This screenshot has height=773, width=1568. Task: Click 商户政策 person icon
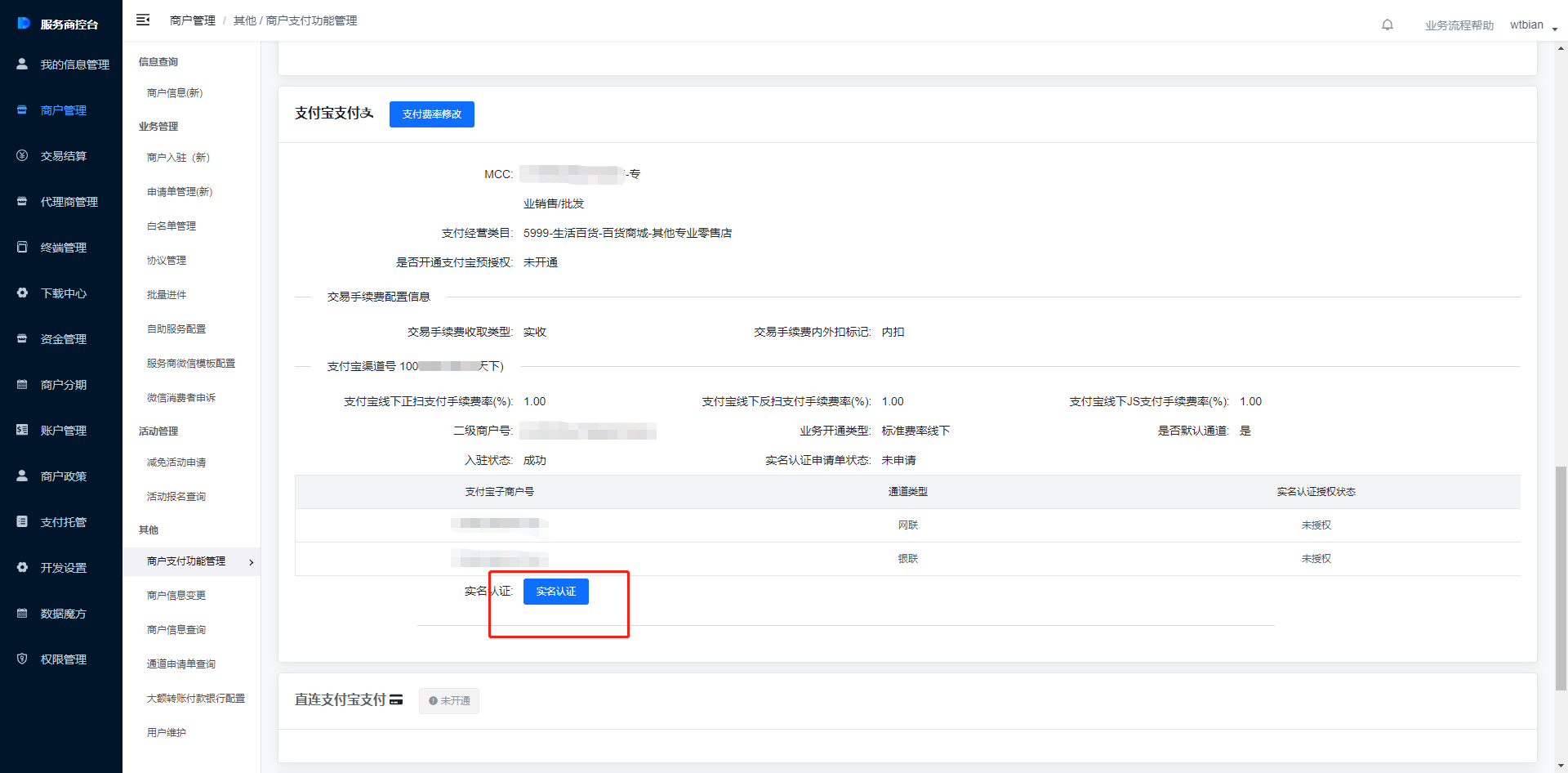22,476
